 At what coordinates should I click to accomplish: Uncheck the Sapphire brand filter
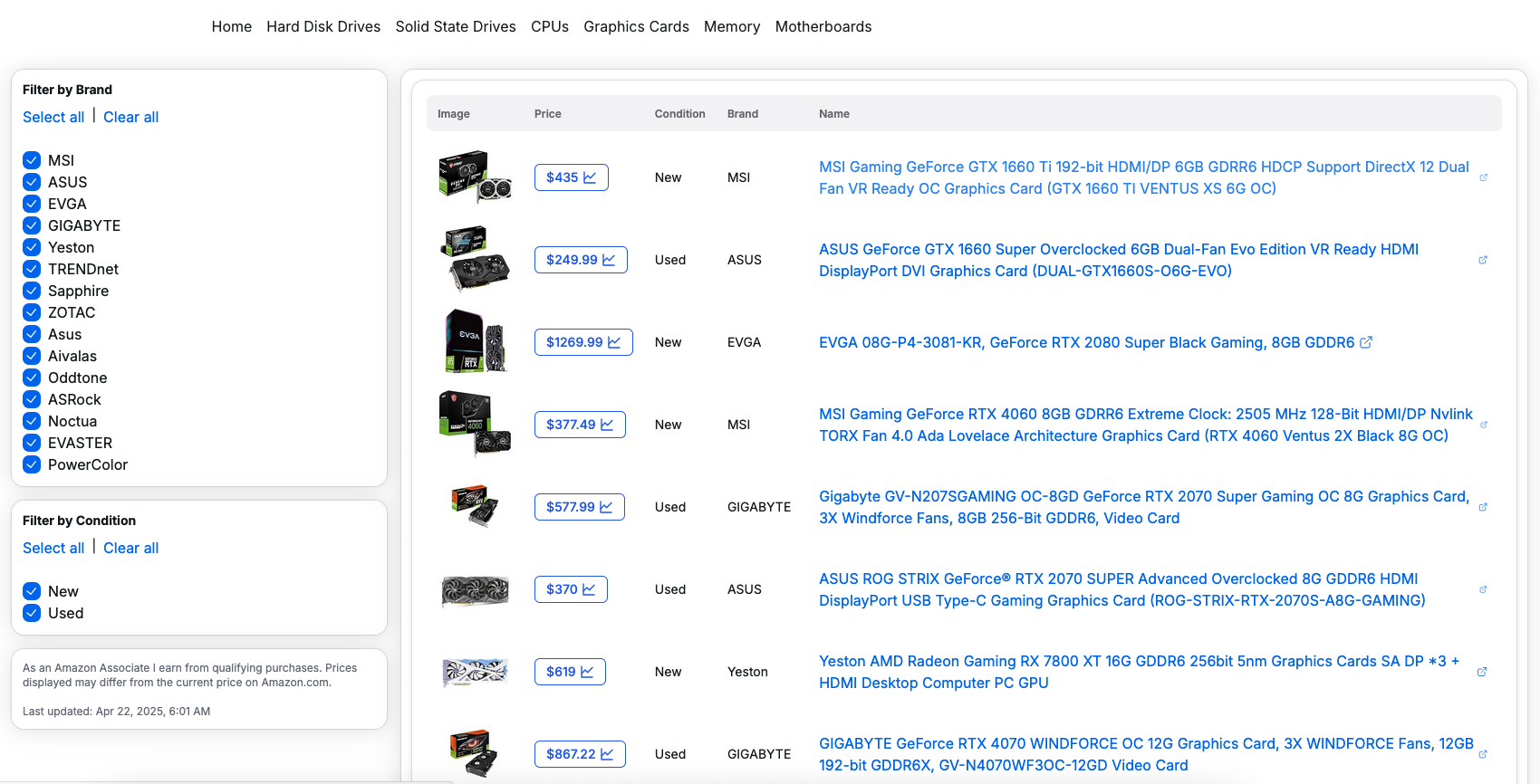32,291
